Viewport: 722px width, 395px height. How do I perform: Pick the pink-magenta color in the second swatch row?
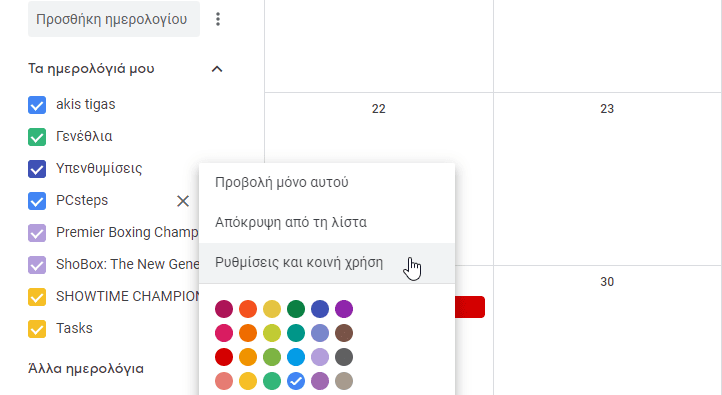coord(224,333)
